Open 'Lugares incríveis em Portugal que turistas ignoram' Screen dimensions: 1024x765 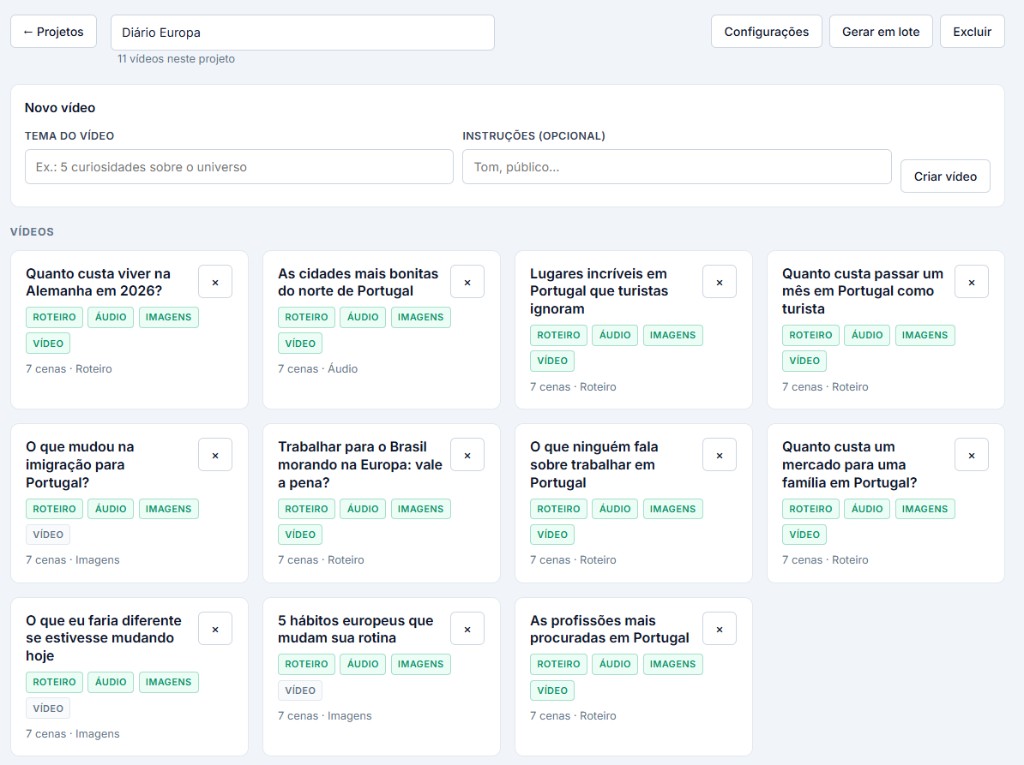(x=599, y=291)
